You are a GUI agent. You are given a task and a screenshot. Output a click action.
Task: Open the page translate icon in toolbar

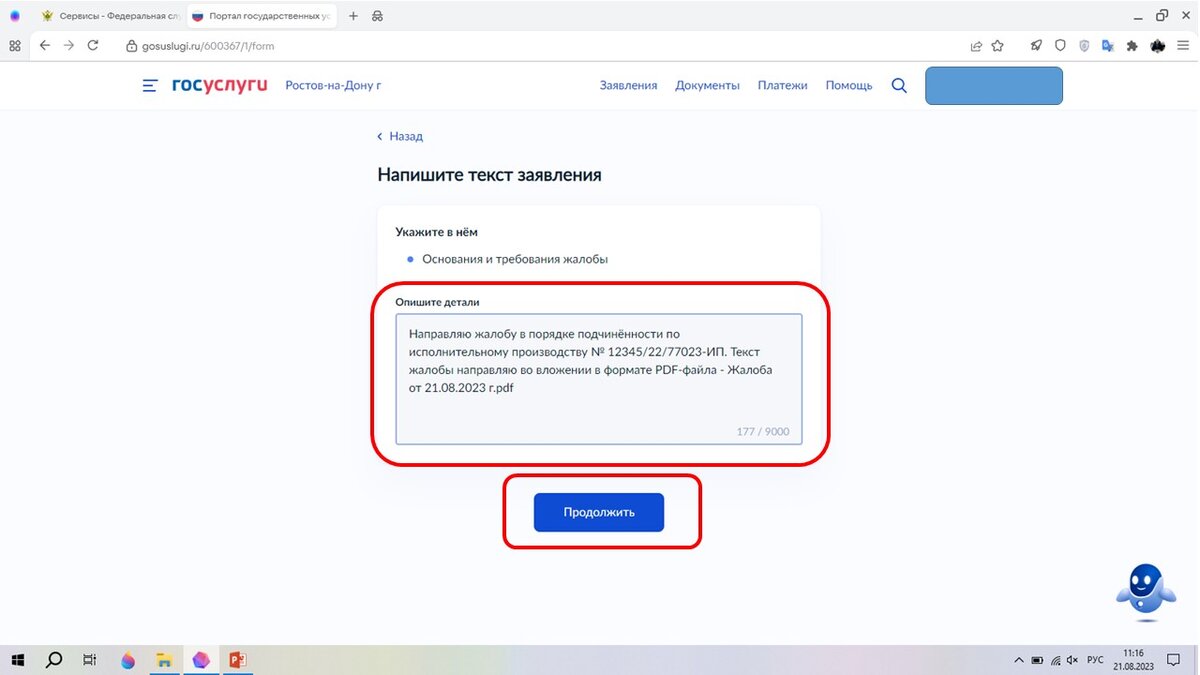(1107, 45)
